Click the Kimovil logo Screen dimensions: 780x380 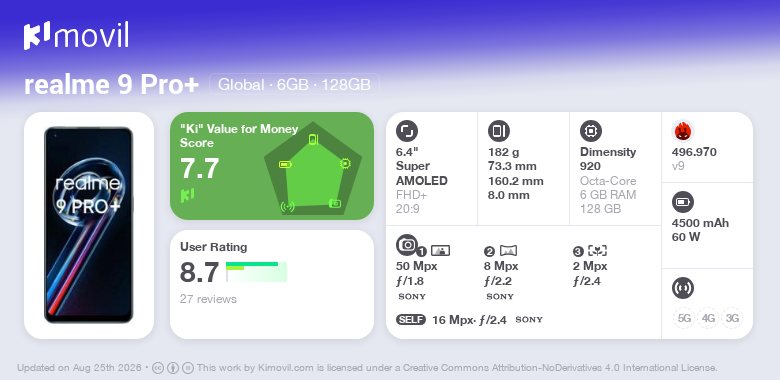(x=76, y=36)
